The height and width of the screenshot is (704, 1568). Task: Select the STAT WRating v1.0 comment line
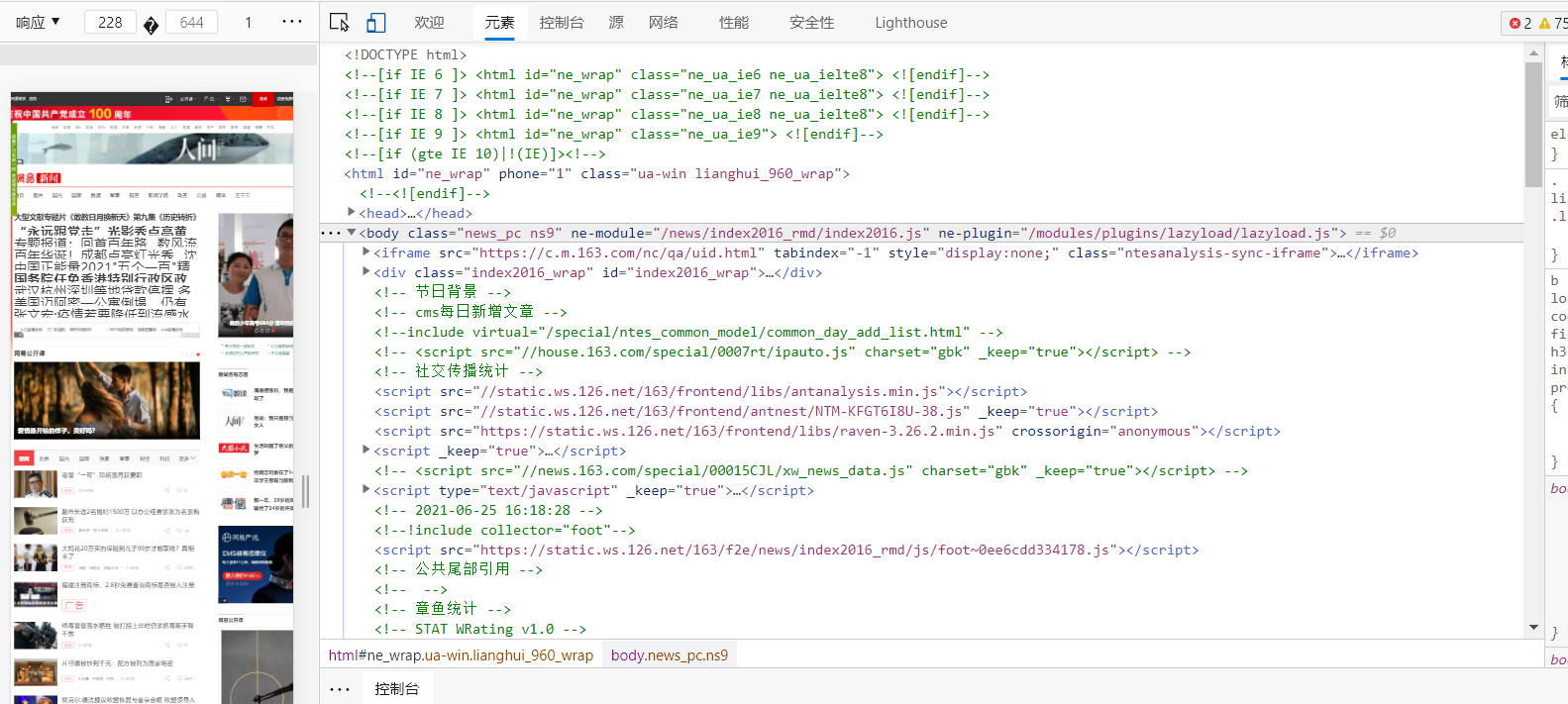(480, 629)
